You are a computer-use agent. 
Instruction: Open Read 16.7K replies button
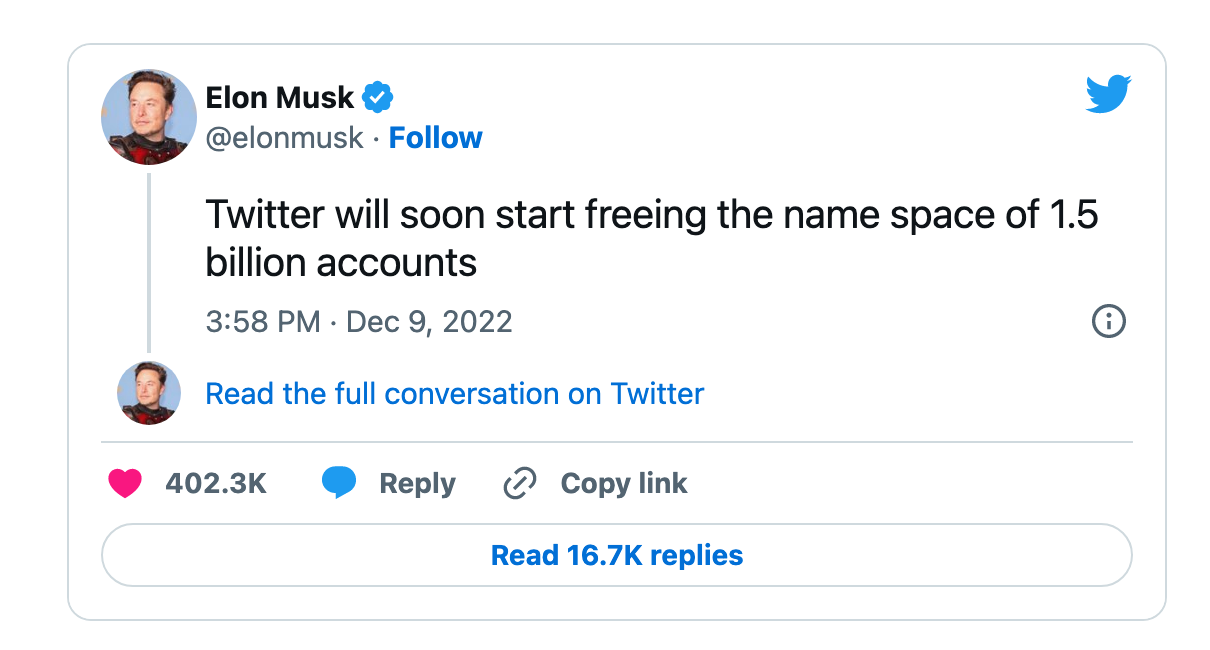coord(616,555)
